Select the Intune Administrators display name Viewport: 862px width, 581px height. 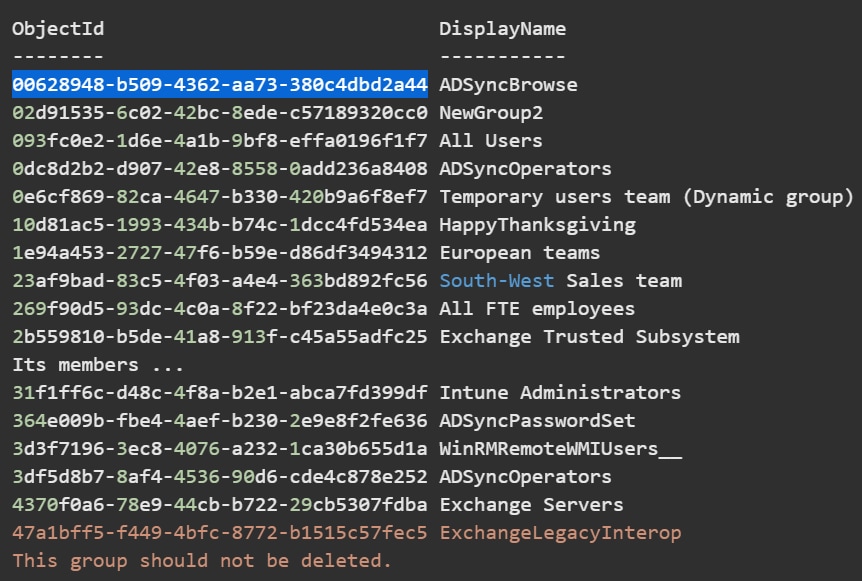560,392
